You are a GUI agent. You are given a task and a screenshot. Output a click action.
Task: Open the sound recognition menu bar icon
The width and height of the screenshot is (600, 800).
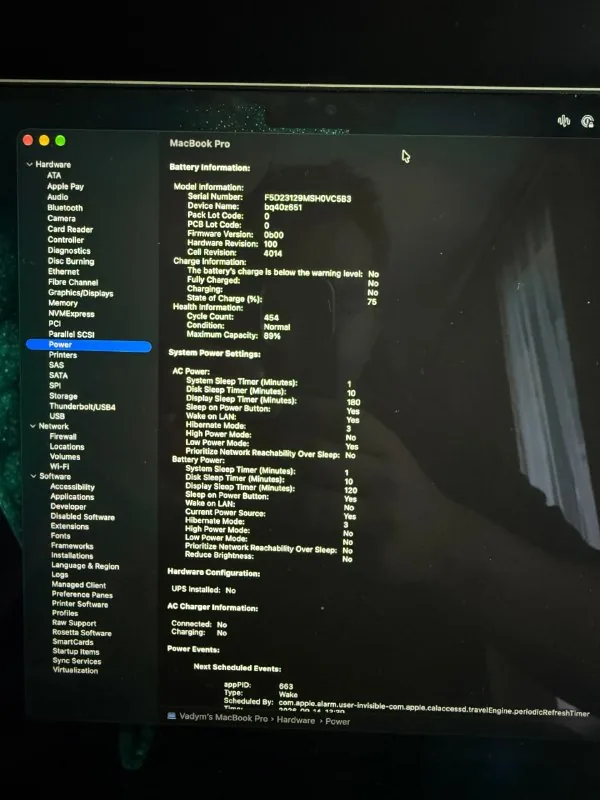pos(564,121)
